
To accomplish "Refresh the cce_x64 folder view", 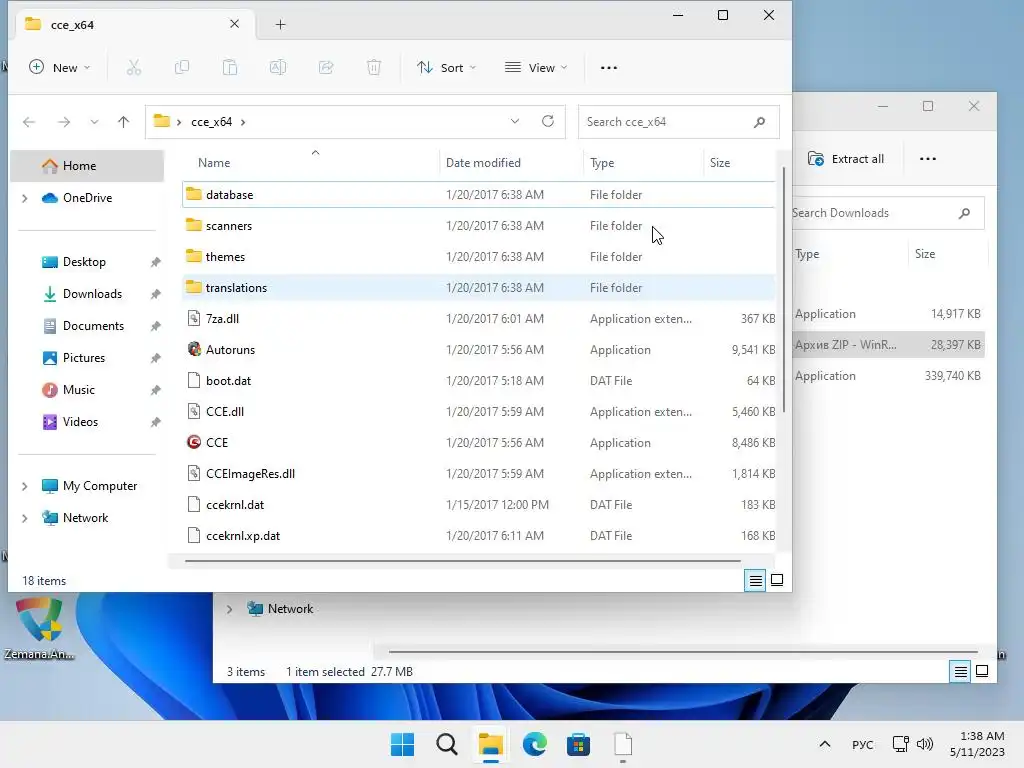I will (548, 121).
